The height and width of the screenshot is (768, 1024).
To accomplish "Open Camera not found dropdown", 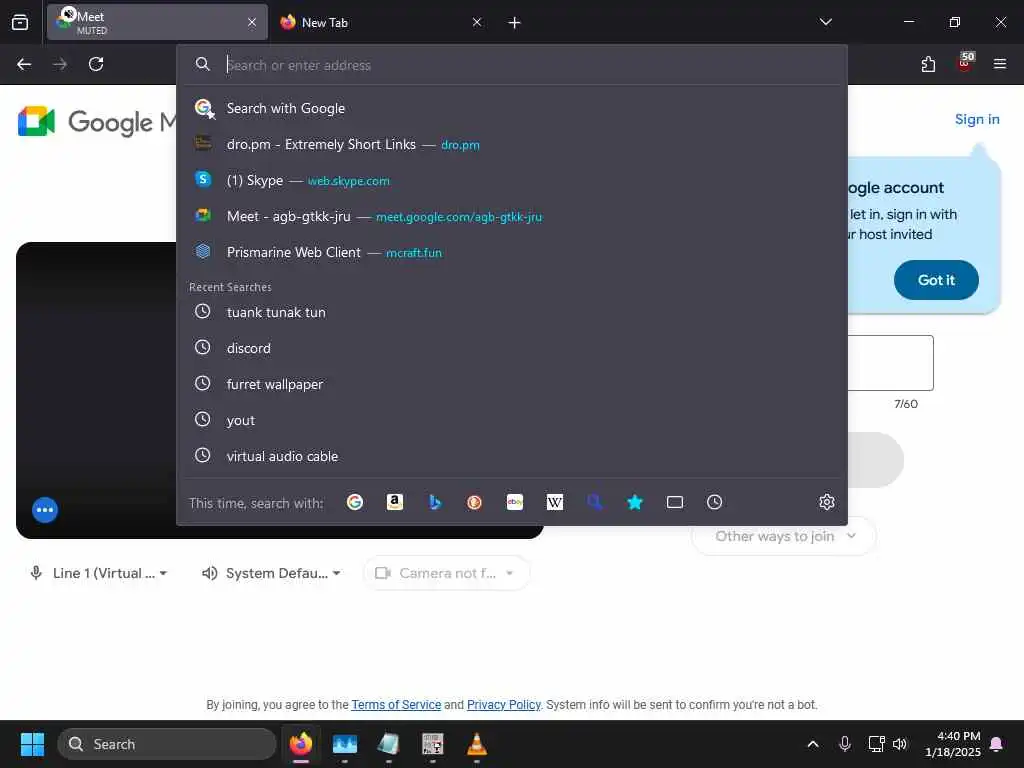I will (447, 573).
